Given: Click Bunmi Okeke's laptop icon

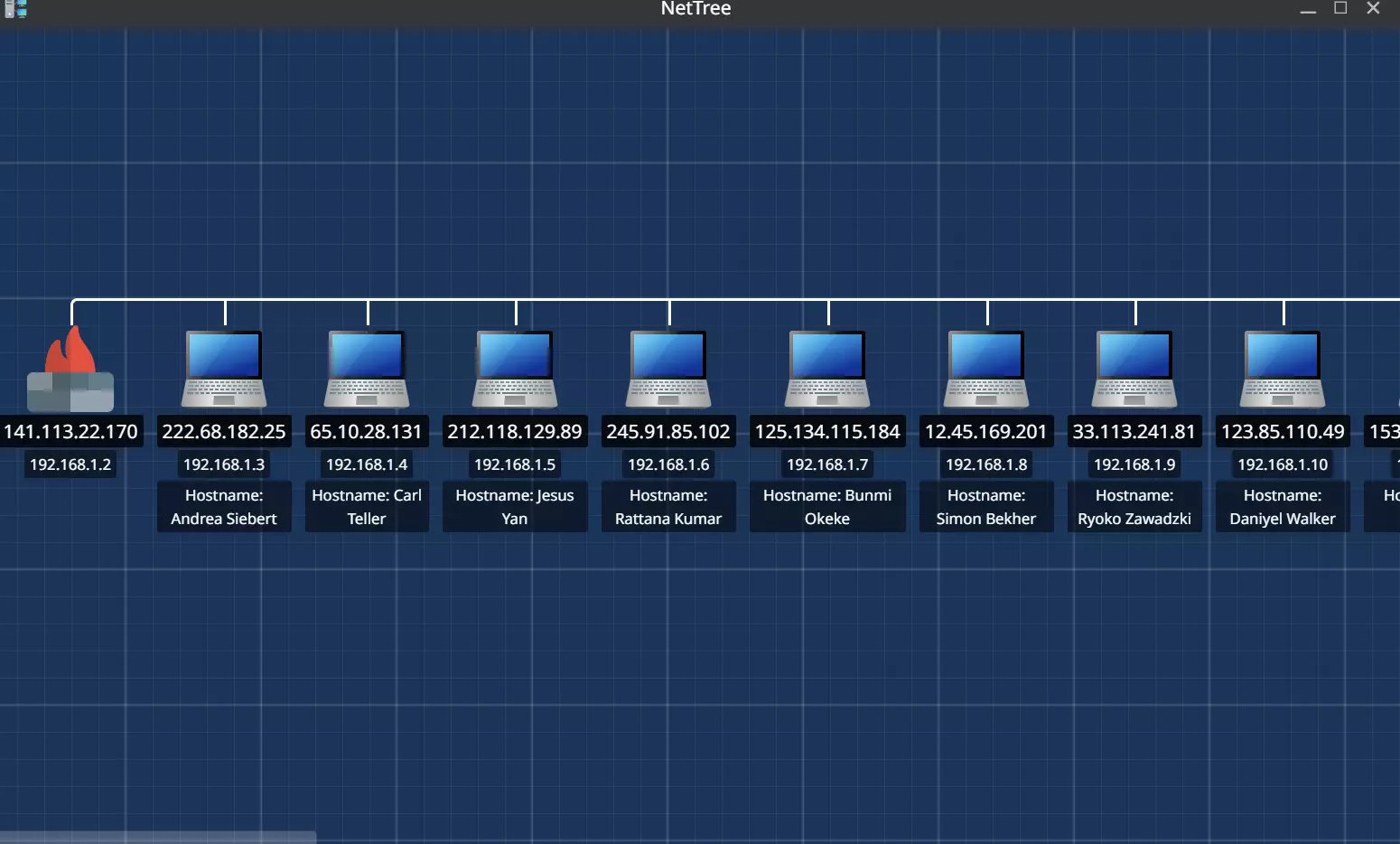Looking at the screenshot, I should tap(827, 370).
